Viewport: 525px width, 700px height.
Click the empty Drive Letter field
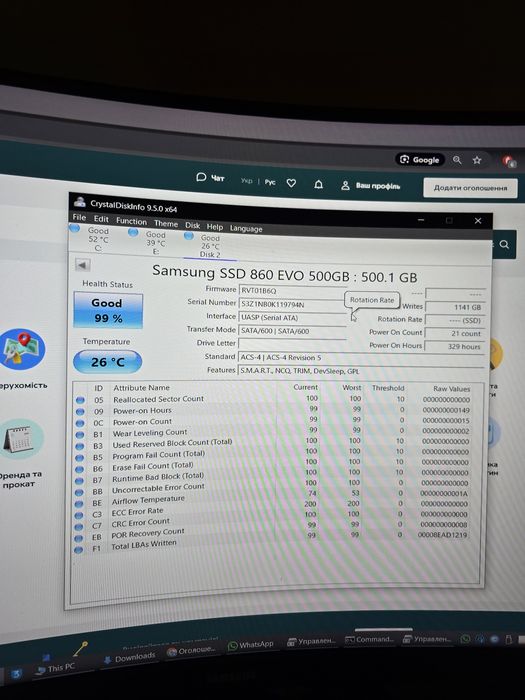click(292, 344)
